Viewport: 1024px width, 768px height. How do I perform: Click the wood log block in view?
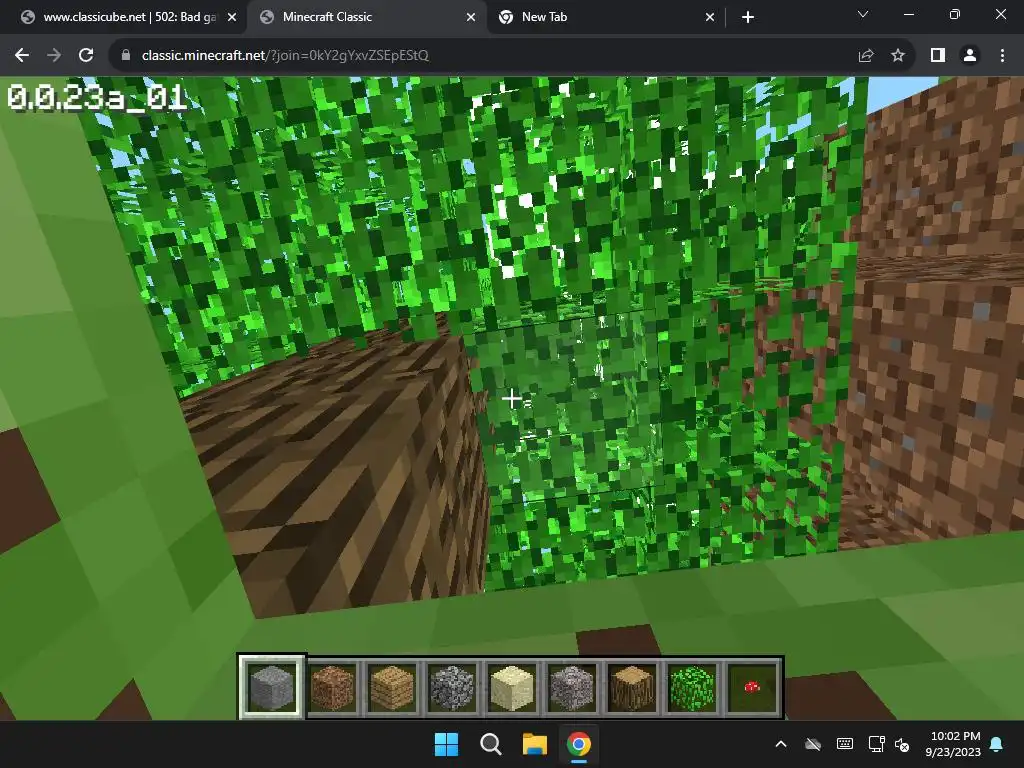[x=340, y=470]
